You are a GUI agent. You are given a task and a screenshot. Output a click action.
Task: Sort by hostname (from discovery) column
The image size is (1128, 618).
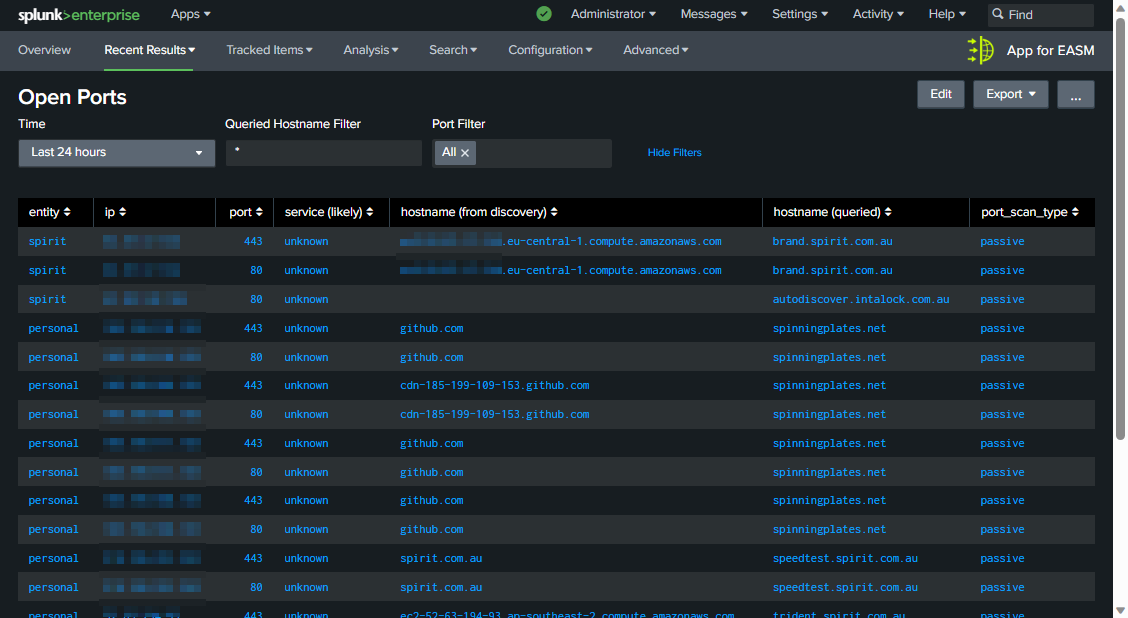tap(479, 212)
